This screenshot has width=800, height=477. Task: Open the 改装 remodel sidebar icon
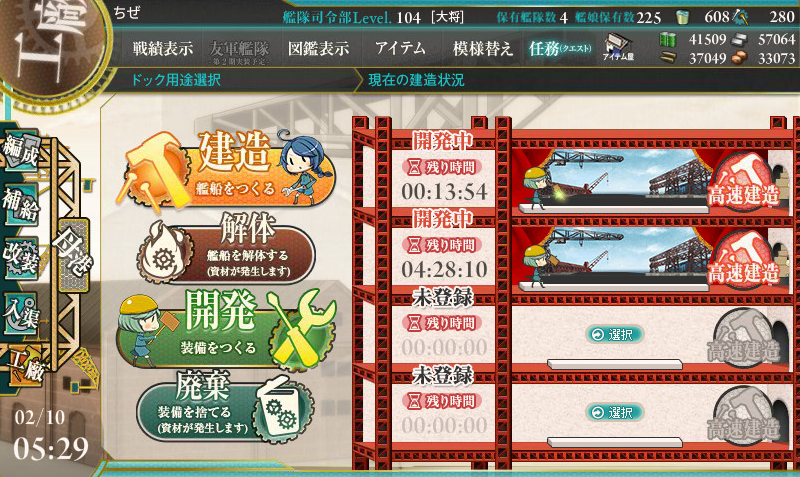click(20, 258)
